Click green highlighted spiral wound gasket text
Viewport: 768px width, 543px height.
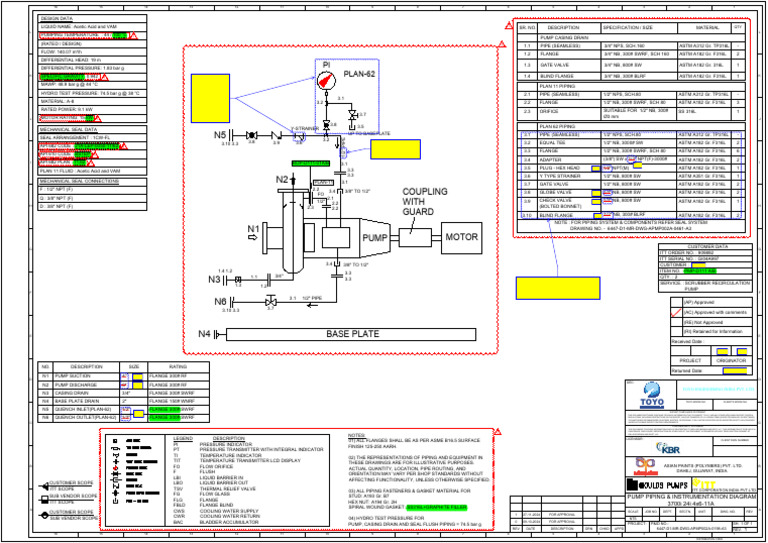[436, 507]
